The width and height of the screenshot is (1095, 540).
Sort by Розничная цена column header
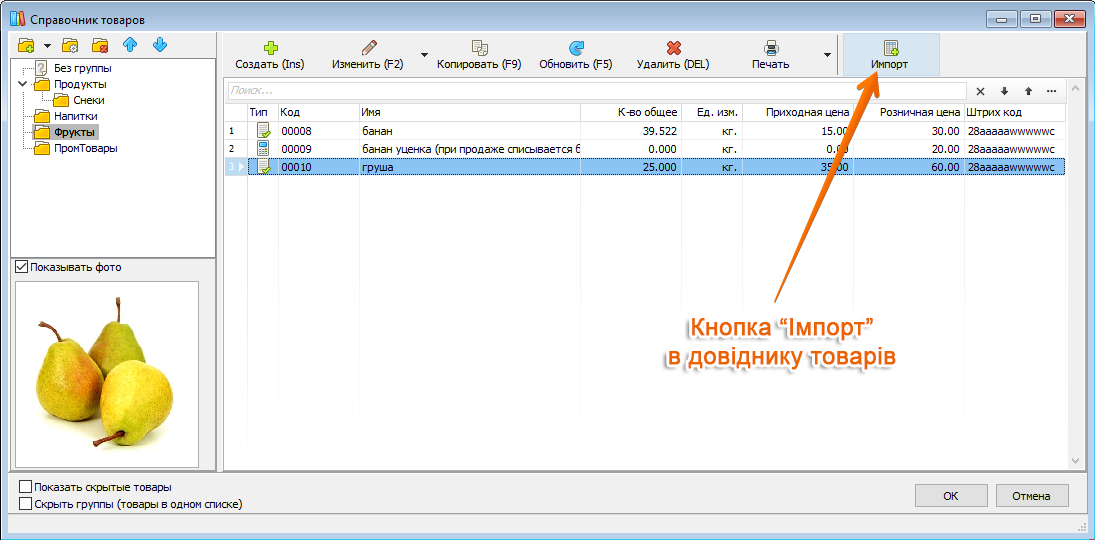click(x=909, y=112)
